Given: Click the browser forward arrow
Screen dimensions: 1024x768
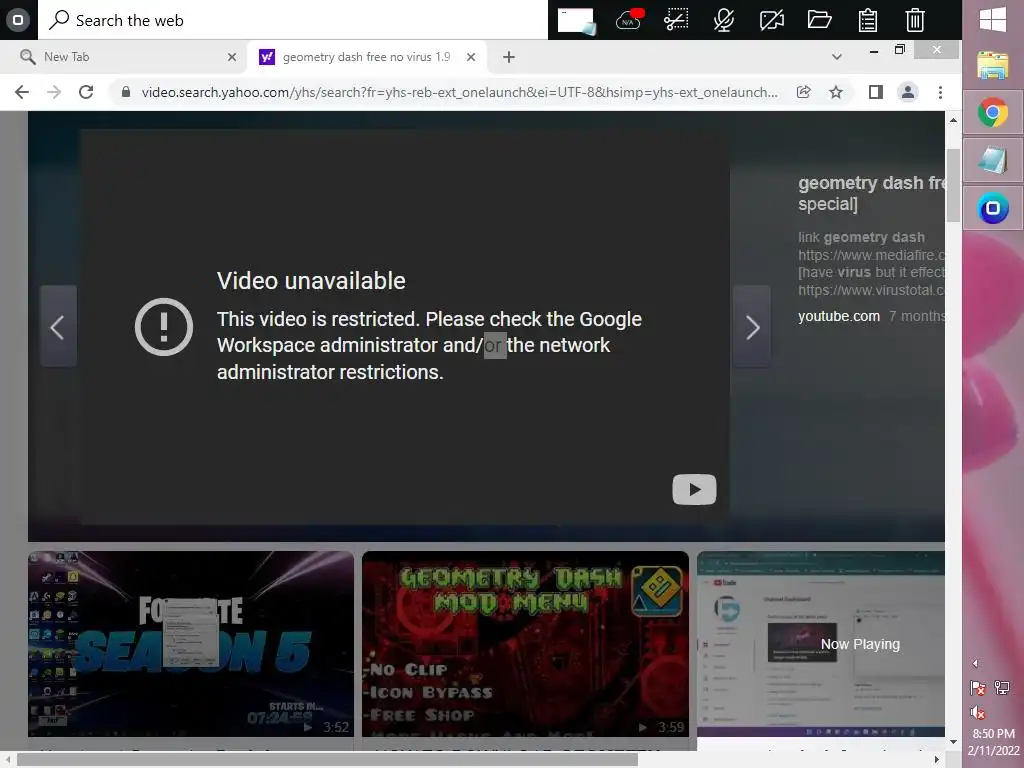Looking at the screenshot, I should 54,92.
